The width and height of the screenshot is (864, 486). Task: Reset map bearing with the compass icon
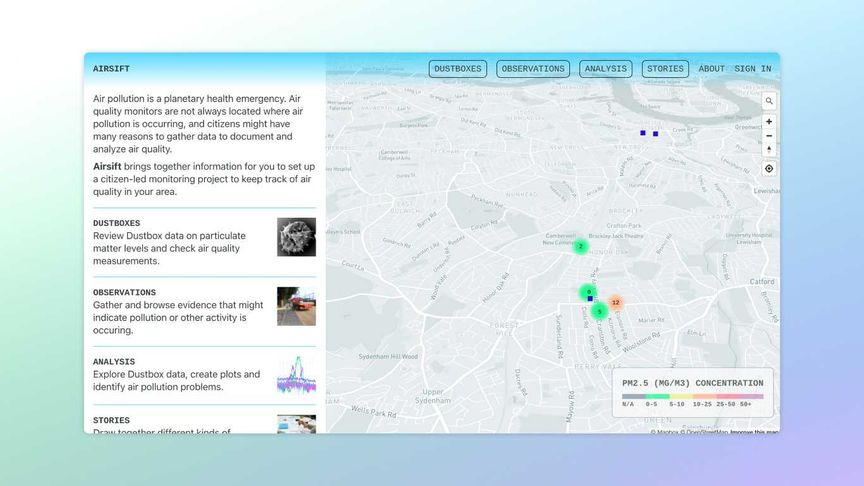(x=769, y=150)
